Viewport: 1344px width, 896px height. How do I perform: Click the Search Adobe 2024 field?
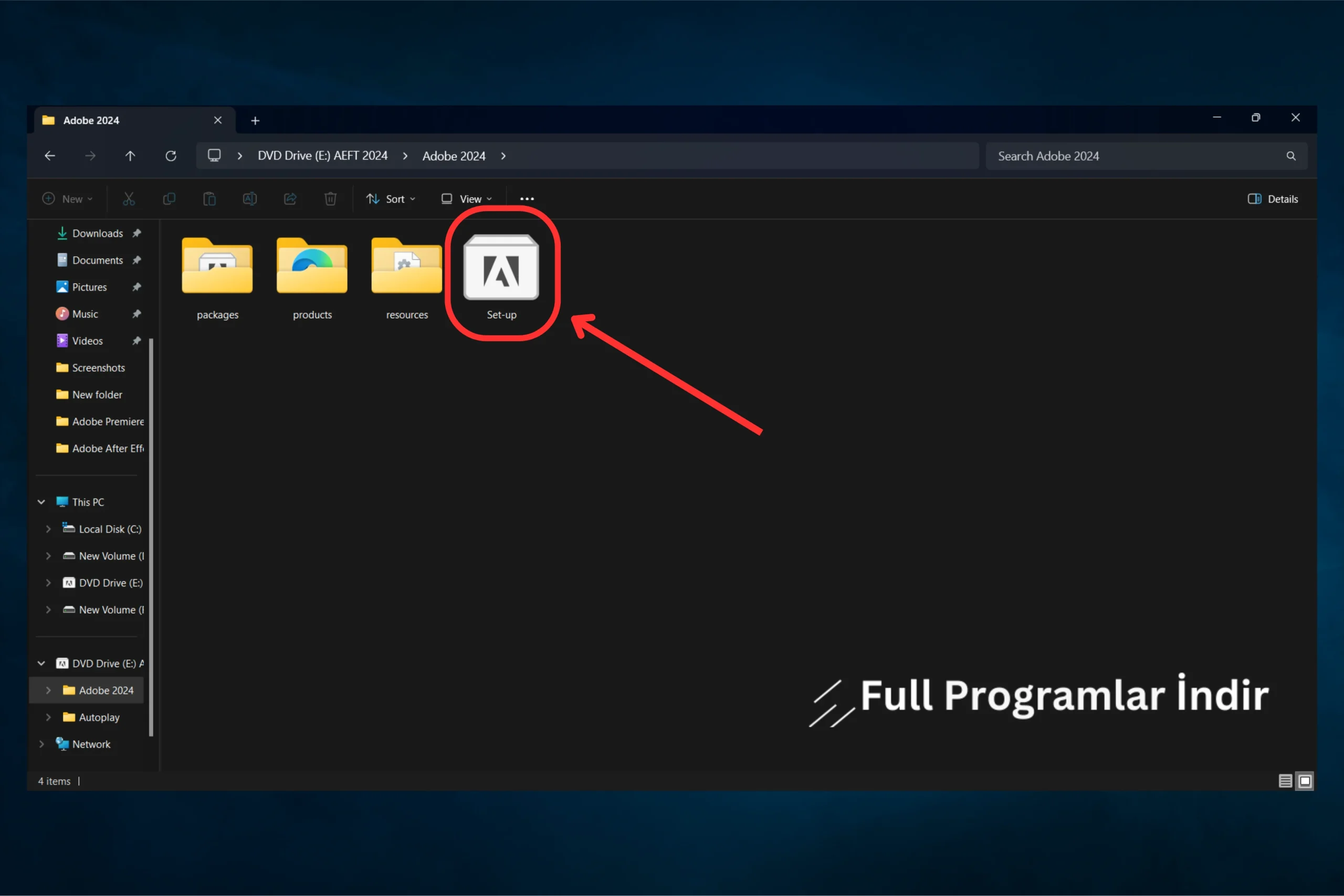1146,155
